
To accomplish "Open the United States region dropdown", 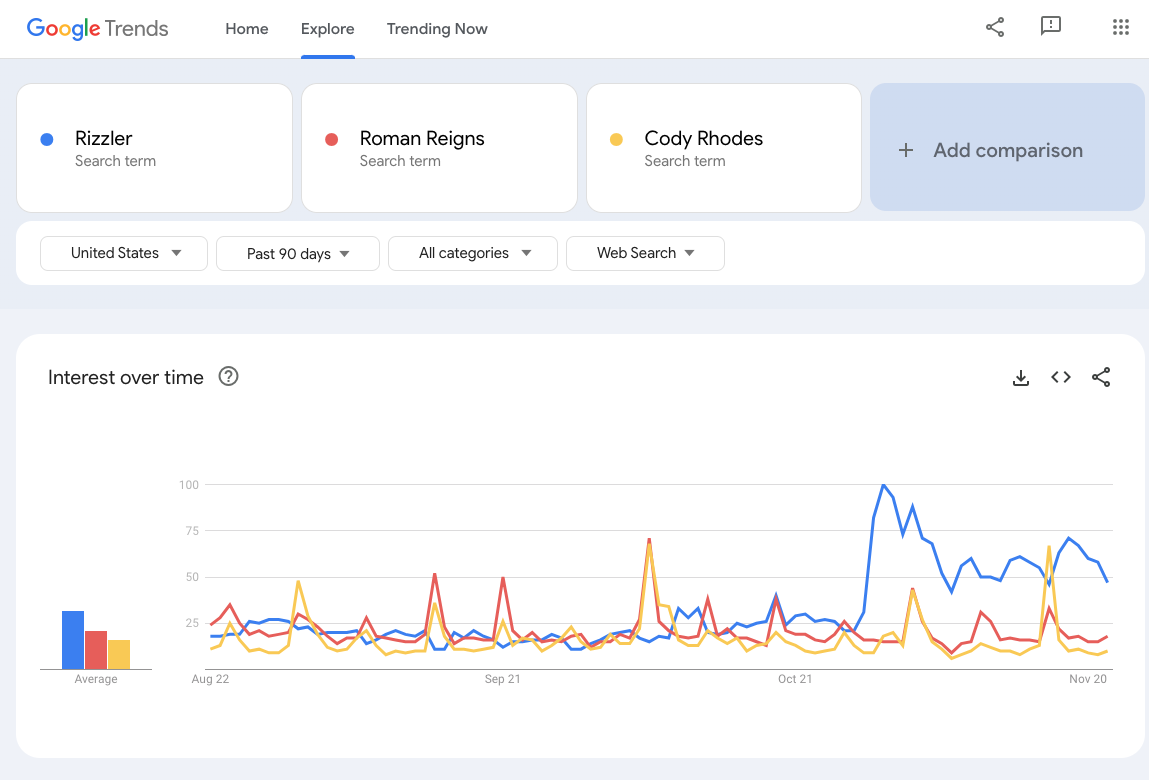I will (124, 254).
